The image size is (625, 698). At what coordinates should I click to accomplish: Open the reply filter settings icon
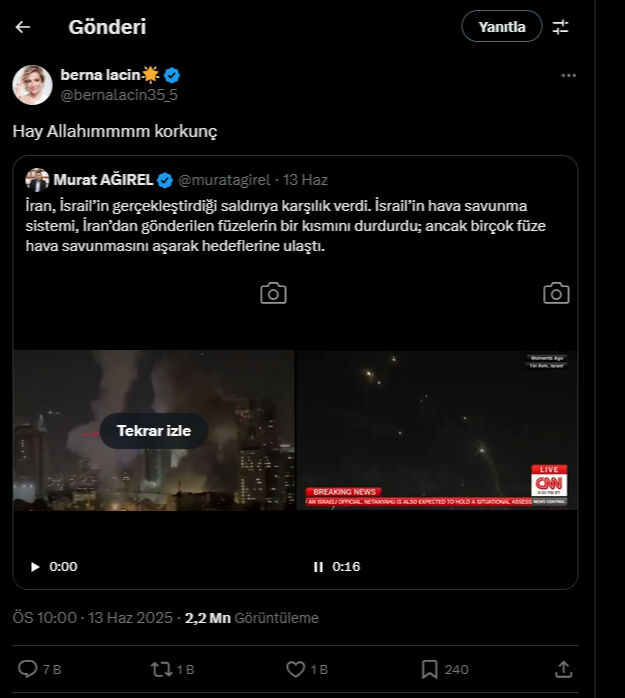point(560,27)
